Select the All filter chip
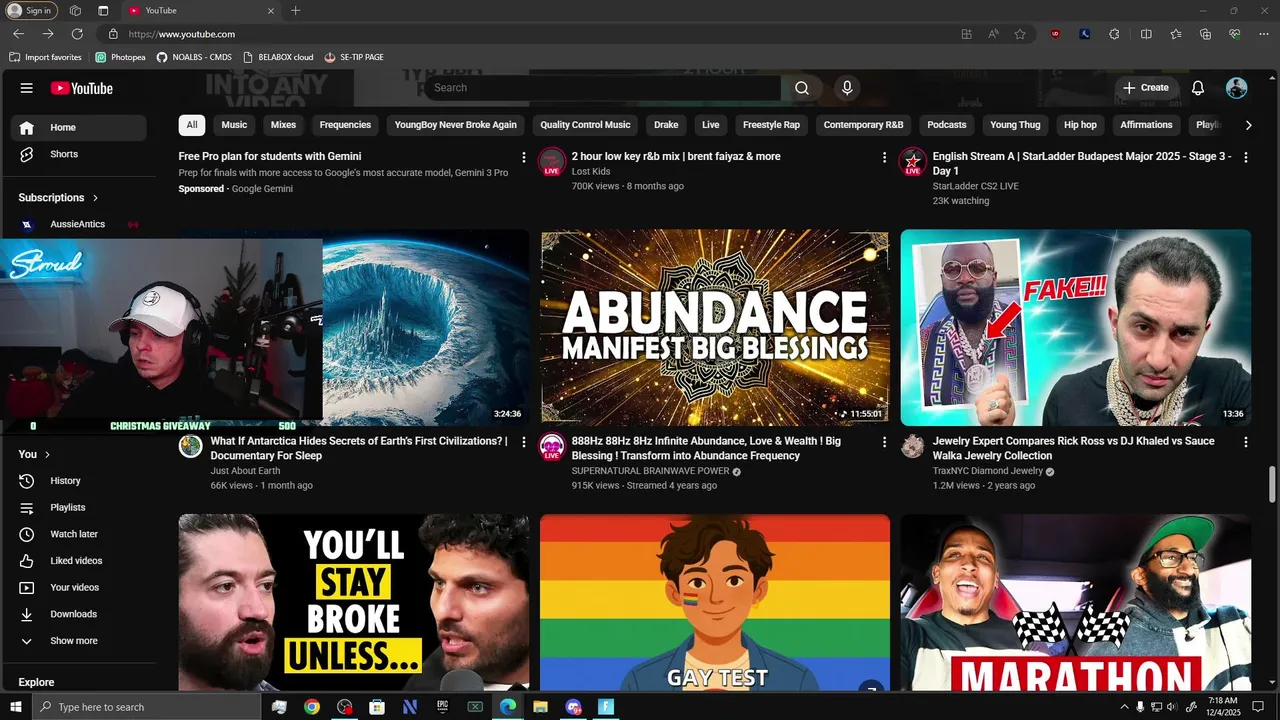 coord(192,125)
